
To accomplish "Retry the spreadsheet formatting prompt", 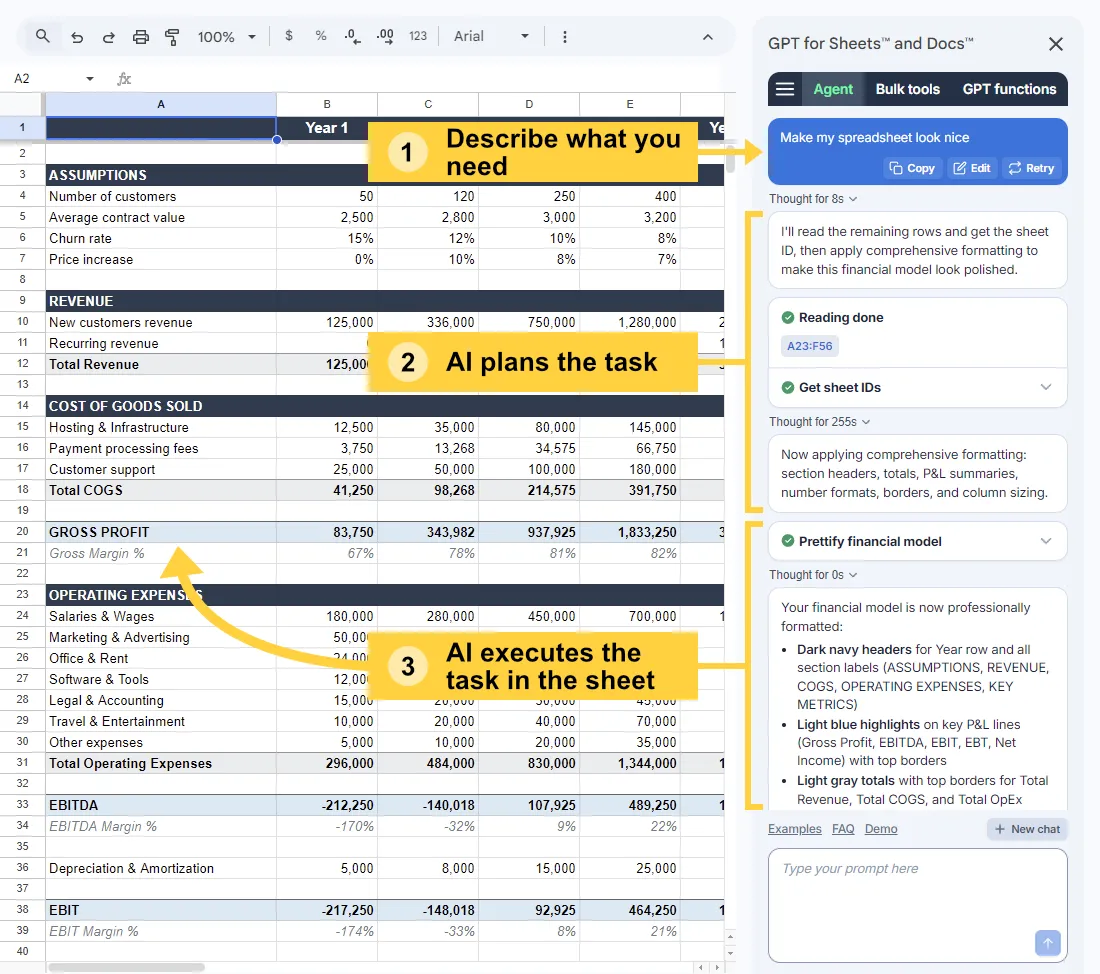I will [x=1031, y=167].
